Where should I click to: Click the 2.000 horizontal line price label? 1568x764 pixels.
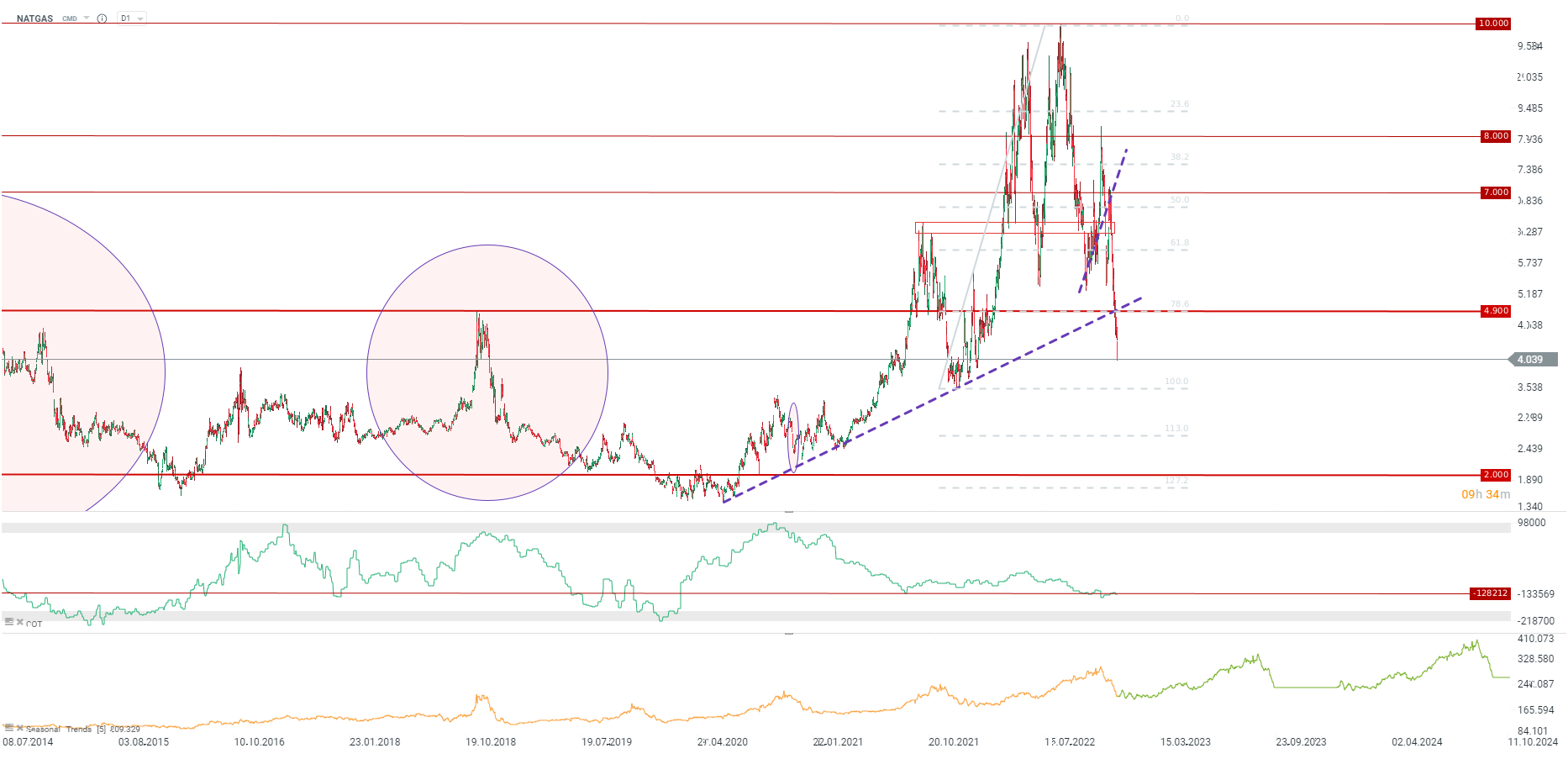(1496, 475)
